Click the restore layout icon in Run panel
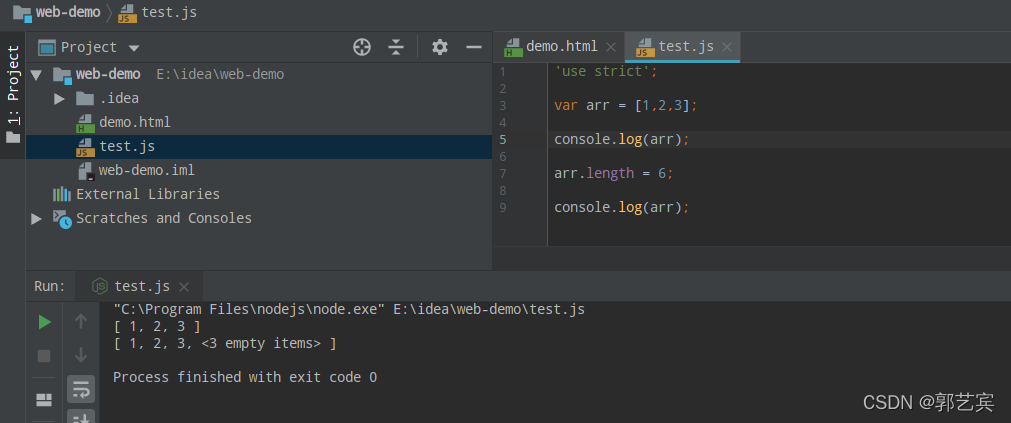This screenshot has height=423, width=1011. (44, 400)
